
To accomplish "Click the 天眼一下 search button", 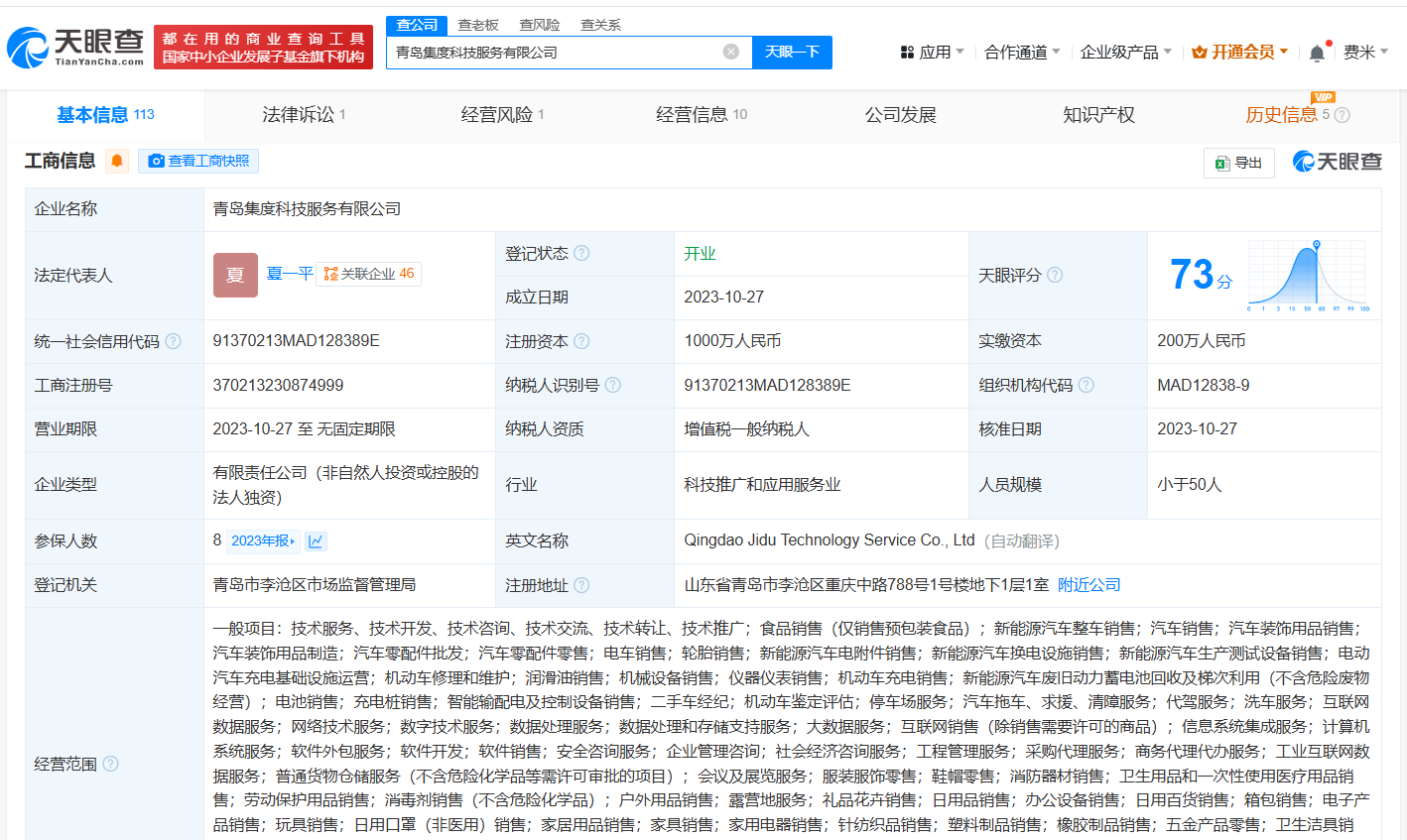I will 792,52.
